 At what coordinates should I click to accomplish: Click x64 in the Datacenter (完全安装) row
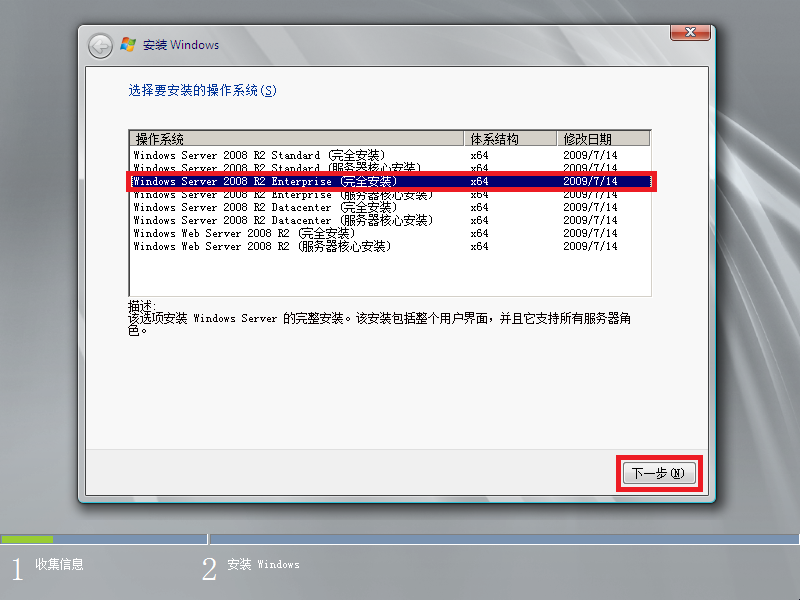pyautogui.click(x=479, y=208)
